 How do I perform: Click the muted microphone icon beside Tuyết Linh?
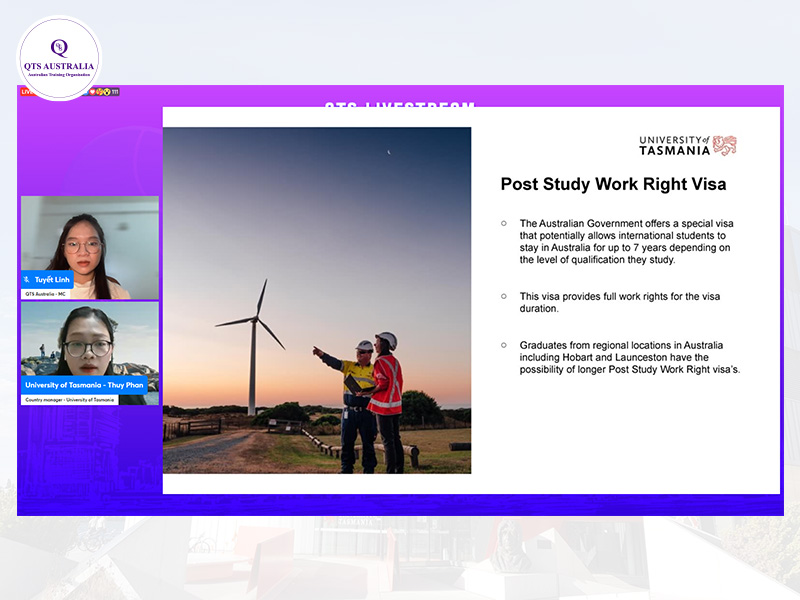click(x=27, y=280)
